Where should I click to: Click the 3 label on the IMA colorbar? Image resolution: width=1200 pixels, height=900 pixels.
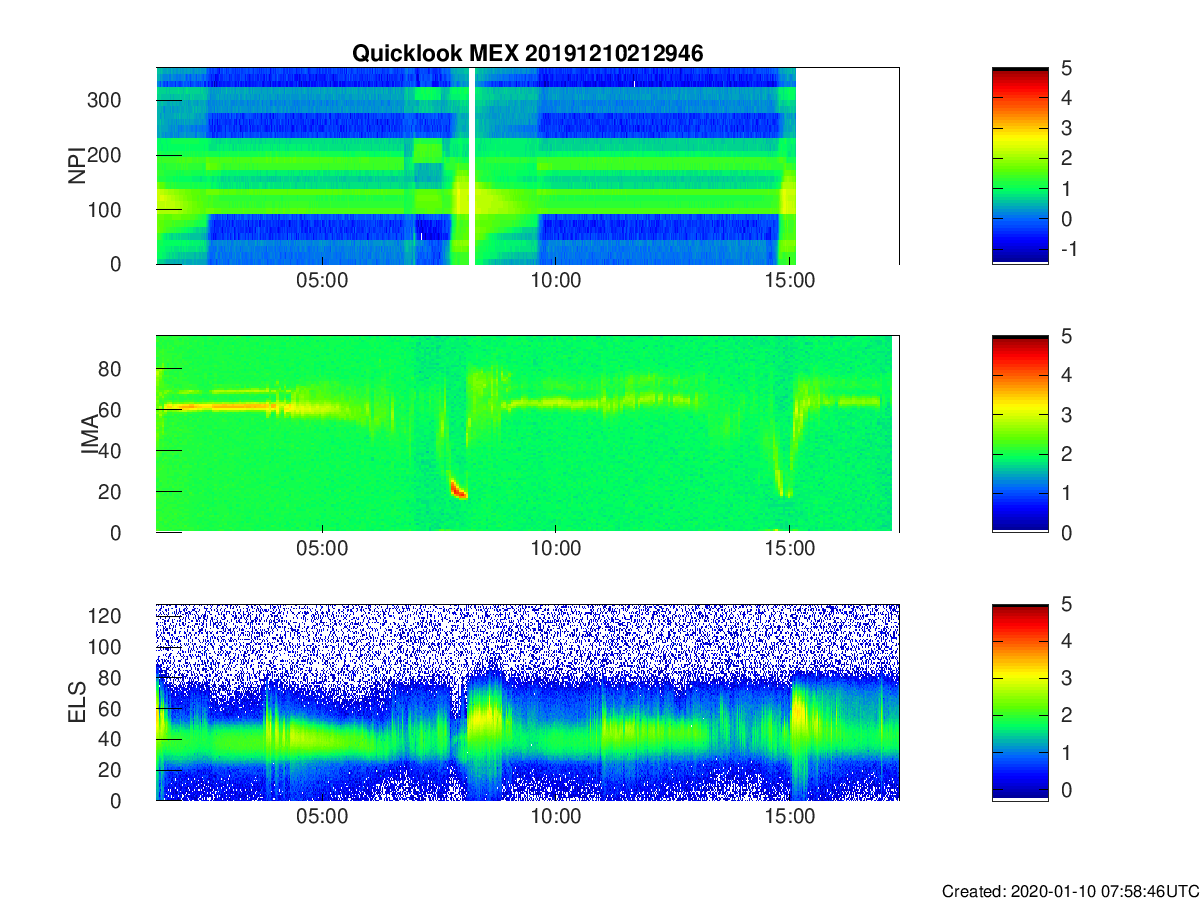tap(1066, 414)
